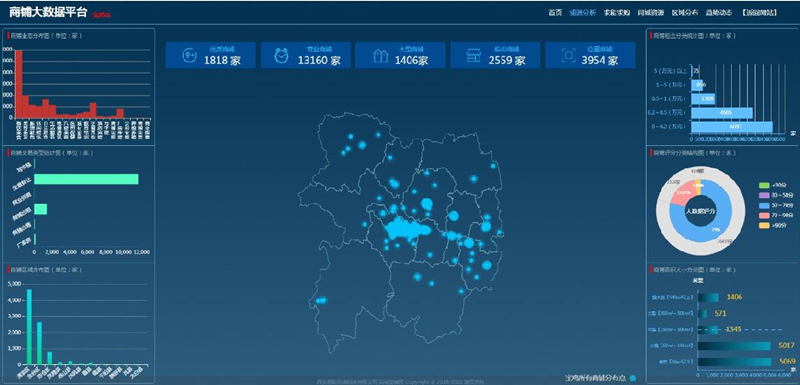Open the 首页 home navigation item

click(x=555, y=13)
